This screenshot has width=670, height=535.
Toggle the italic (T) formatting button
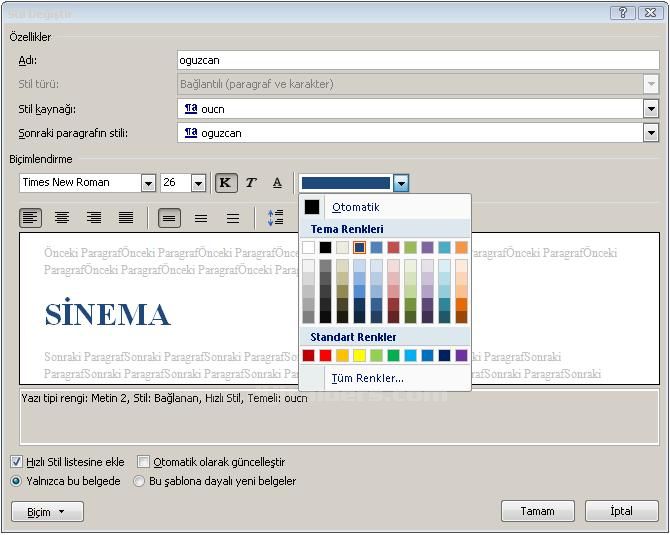coord(251,183)
